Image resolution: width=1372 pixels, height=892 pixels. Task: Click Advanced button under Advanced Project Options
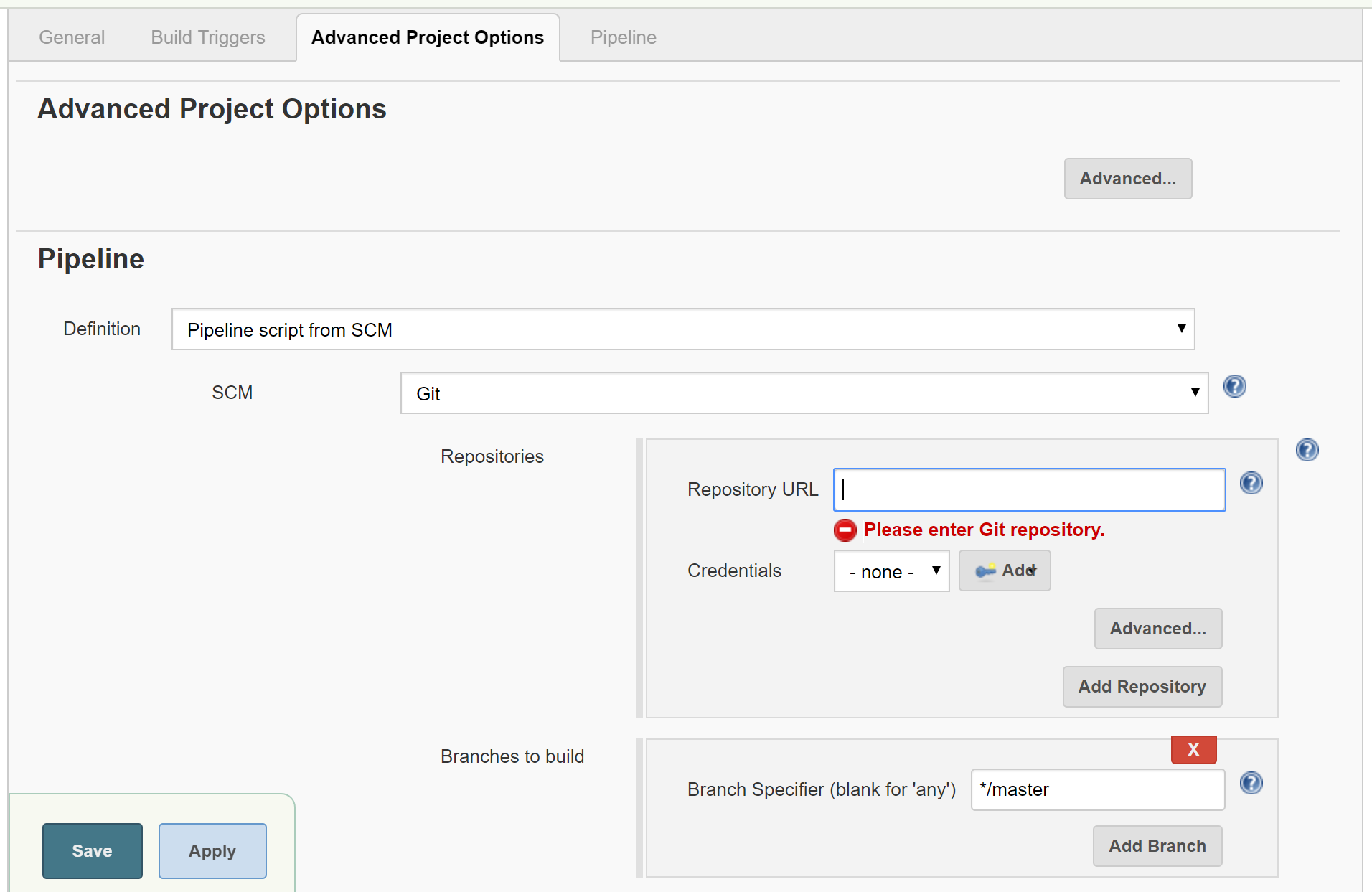1127,179
